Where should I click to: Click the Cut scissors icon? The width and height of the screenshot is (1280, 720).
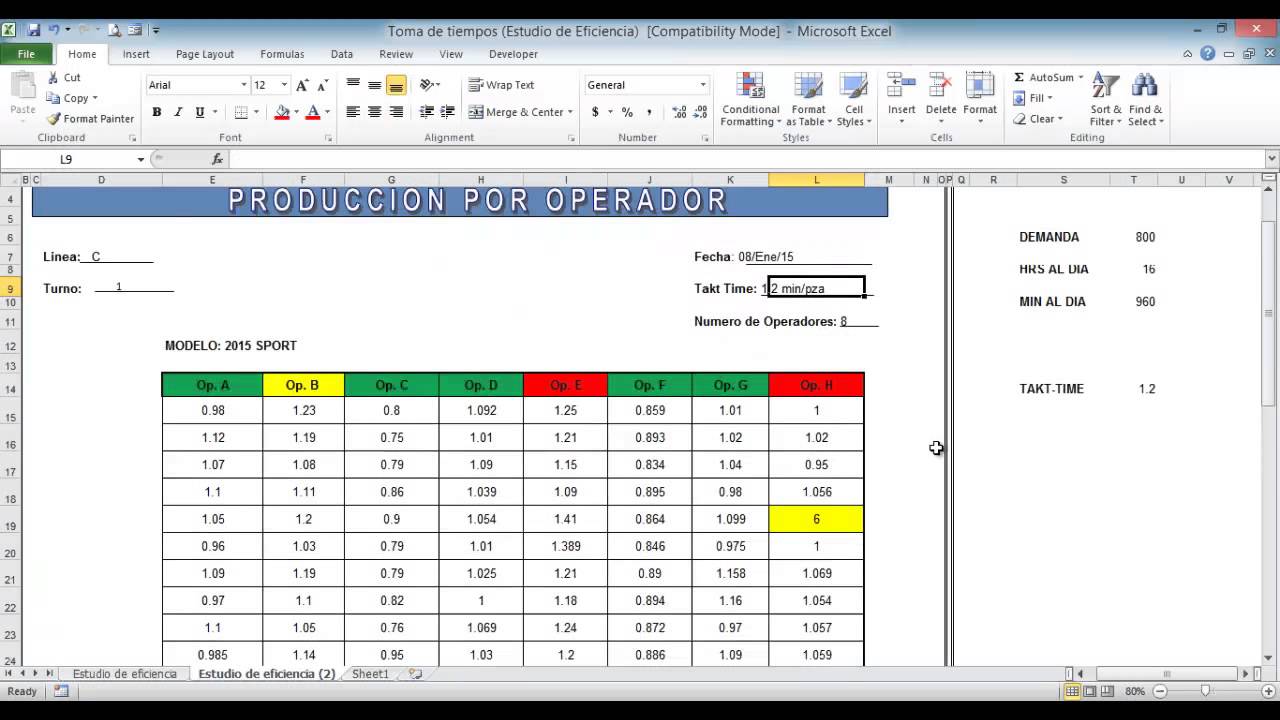(x=53, y=78)
